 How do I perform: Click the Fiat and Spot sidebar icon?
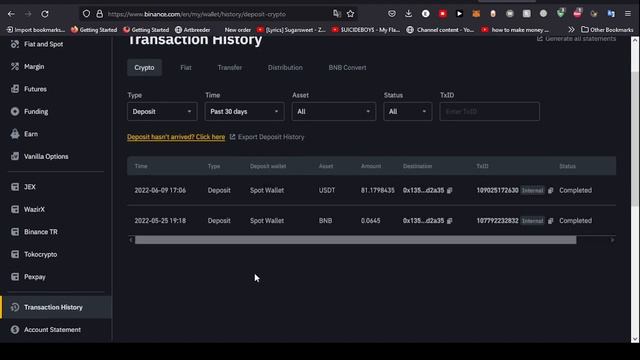pyautogui.click(x=15, y=44)
